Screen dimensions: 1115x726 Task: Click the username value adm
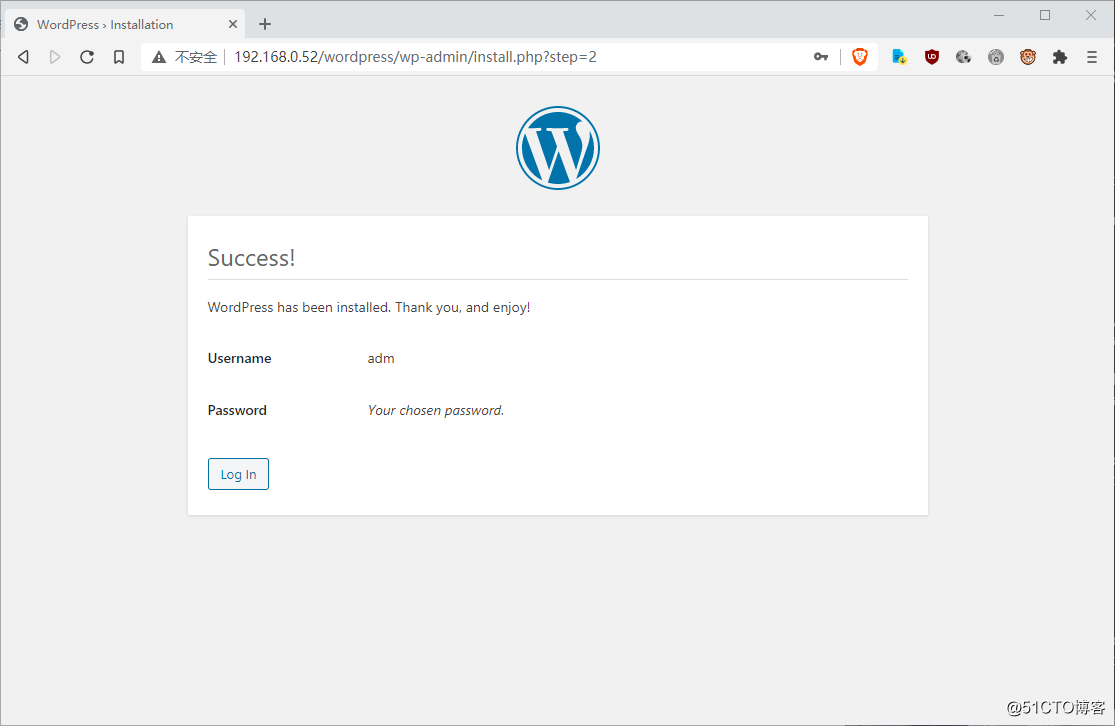(380, 358)
